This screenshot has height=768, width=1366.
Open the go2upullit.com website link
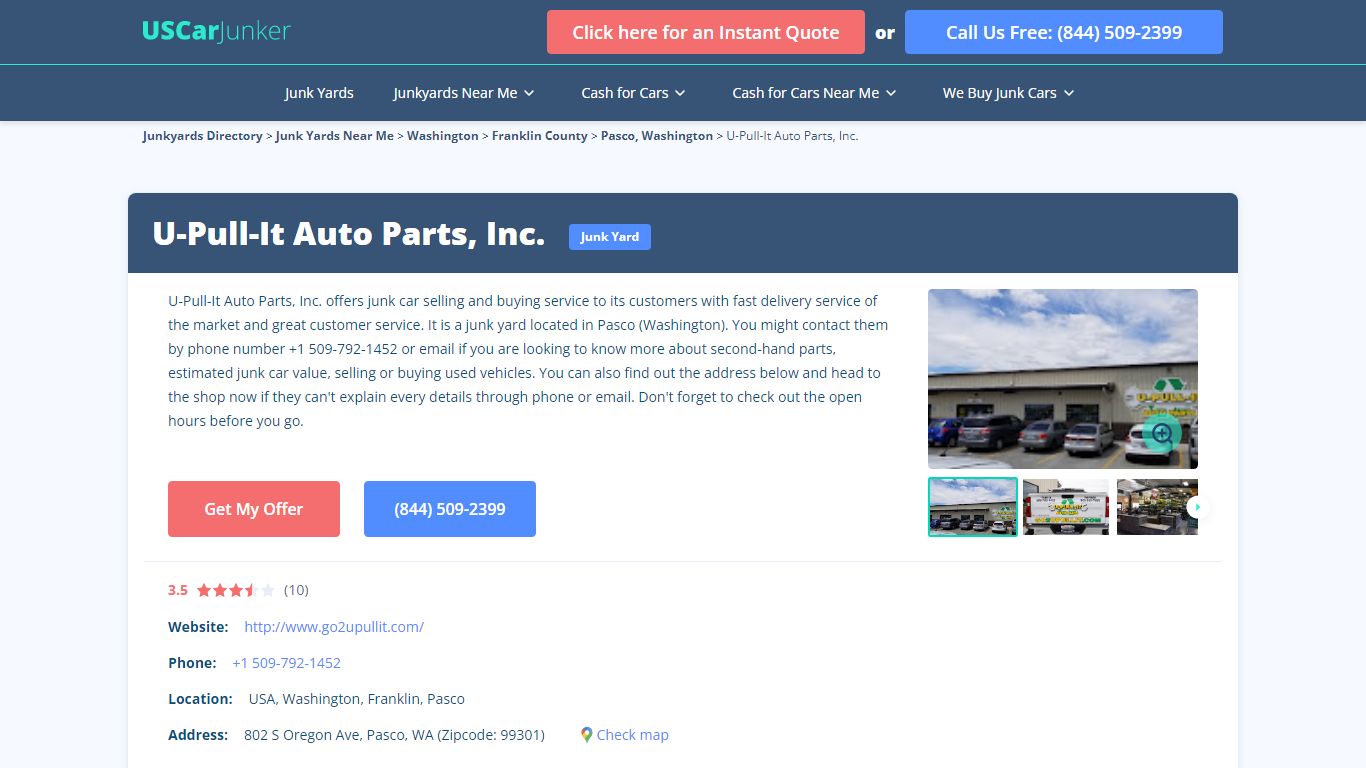tap(334, 627)
